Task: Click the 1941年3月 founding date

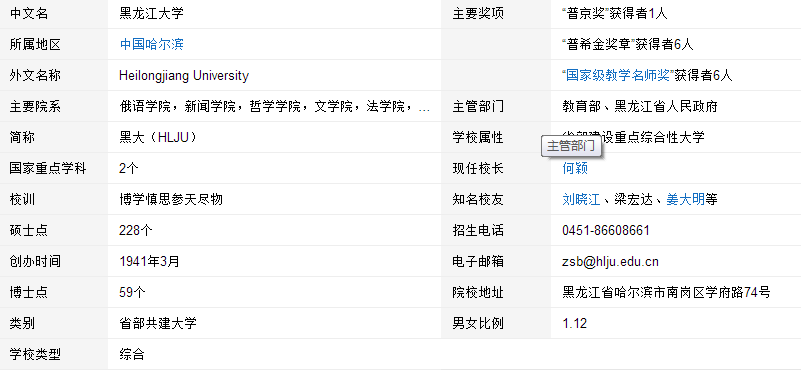Action: click(x=150, y=262)
